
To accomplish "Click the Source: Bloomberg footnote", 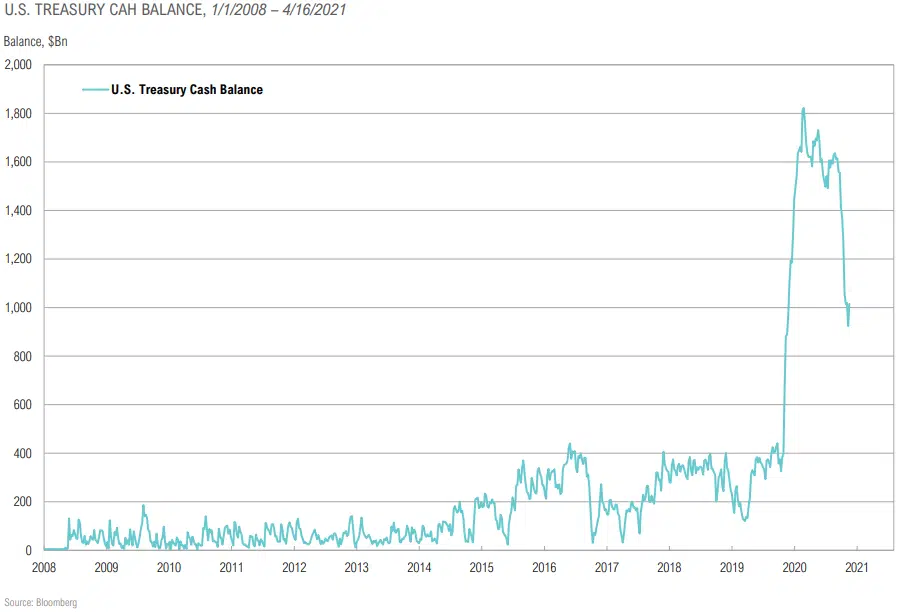I will [x=39, y=603].
